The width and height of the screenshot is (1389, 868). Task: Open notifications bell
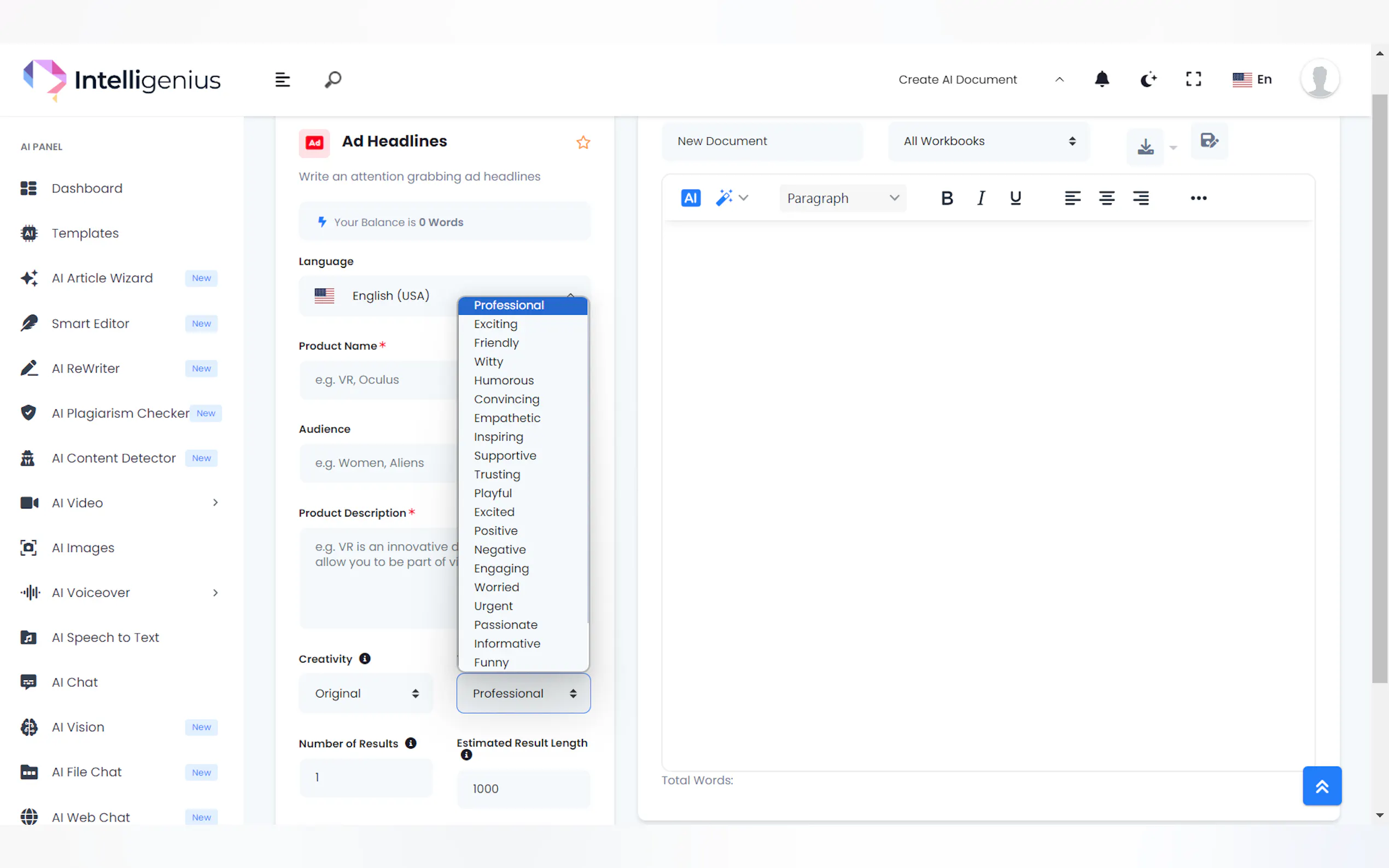pos(1101,79)
